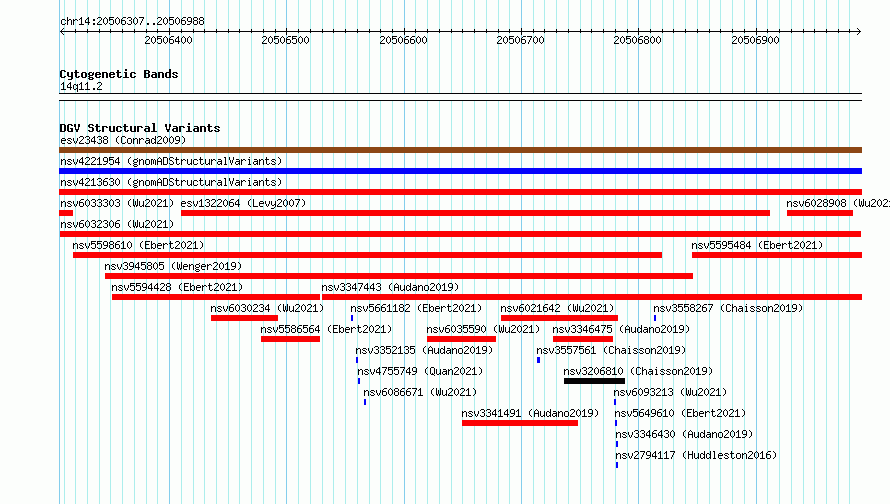890x504 pixels.
Task: Select the red nsv6035590 variant bar
Action: click(x=461, y=339)
